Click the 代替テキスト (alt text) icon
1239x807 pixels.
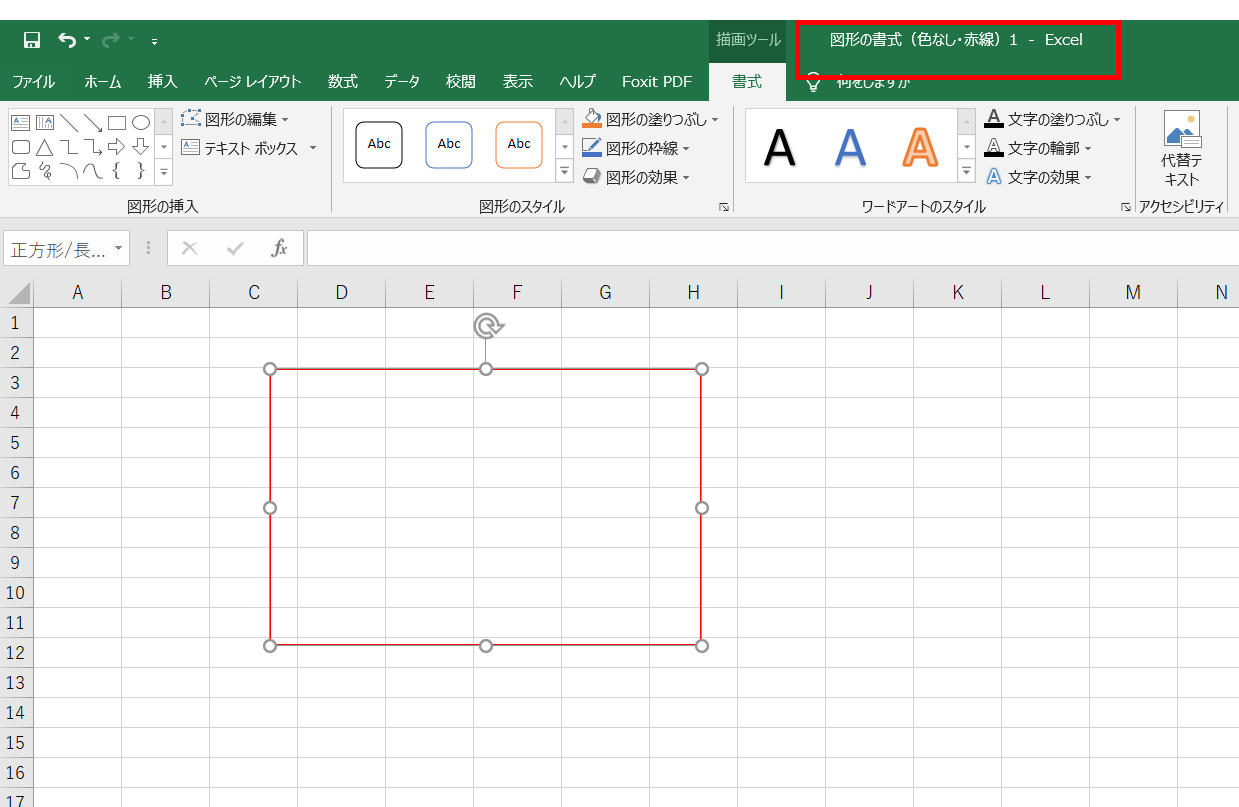click(1181, 146)
